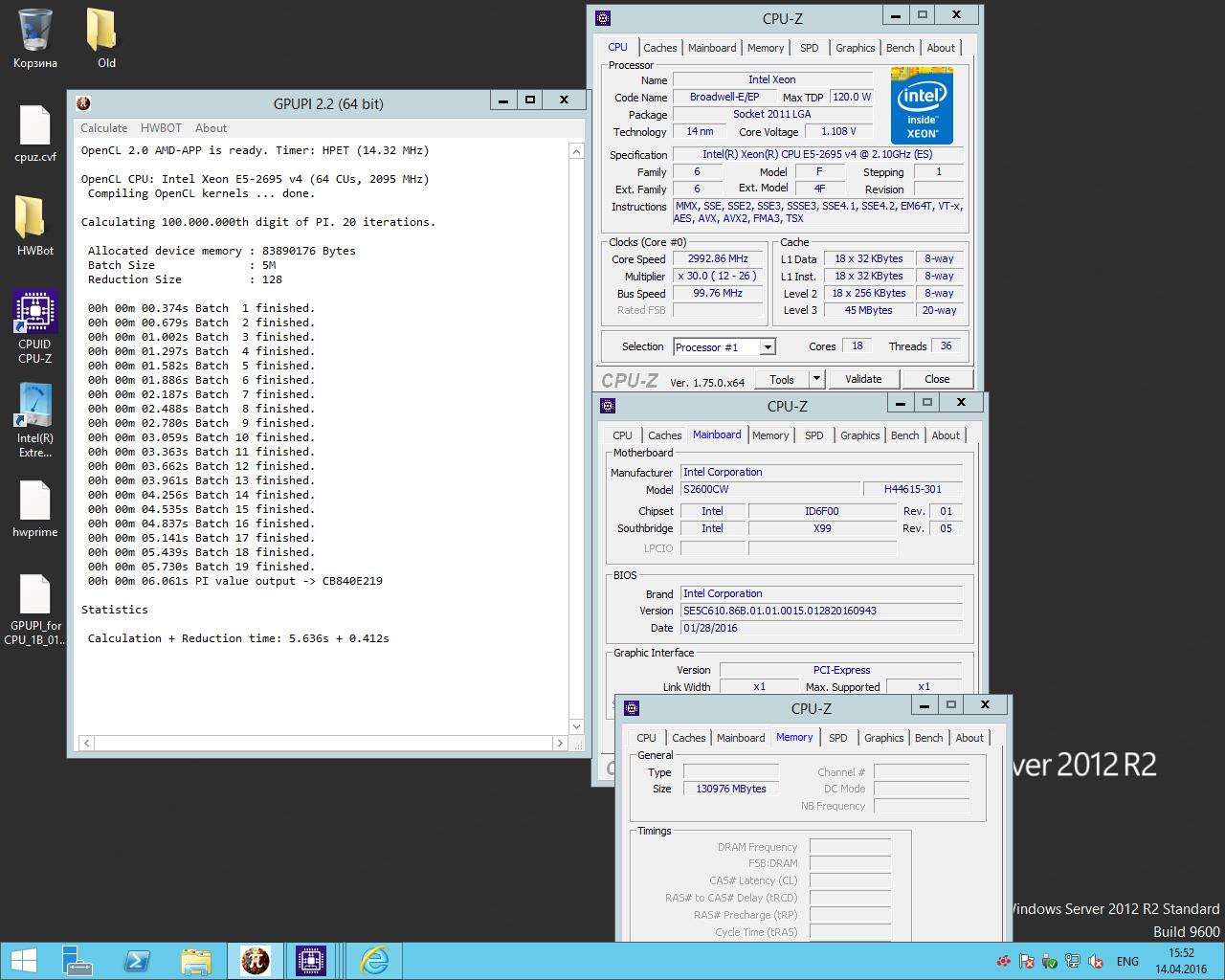Click the Memory CPU-Z window title icon
The width and height of the screenshot is (1225, 980).
pyautogui.click(x=631, y=708)
